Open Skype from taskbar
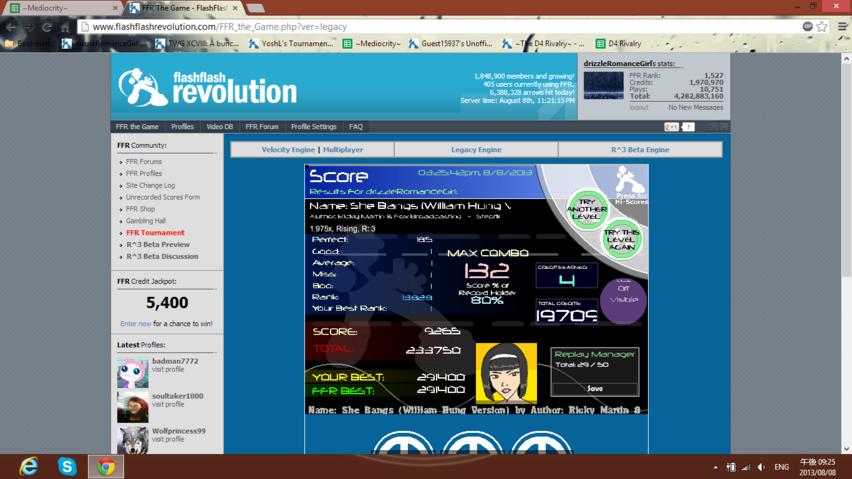852x479 pixels. 67,467
